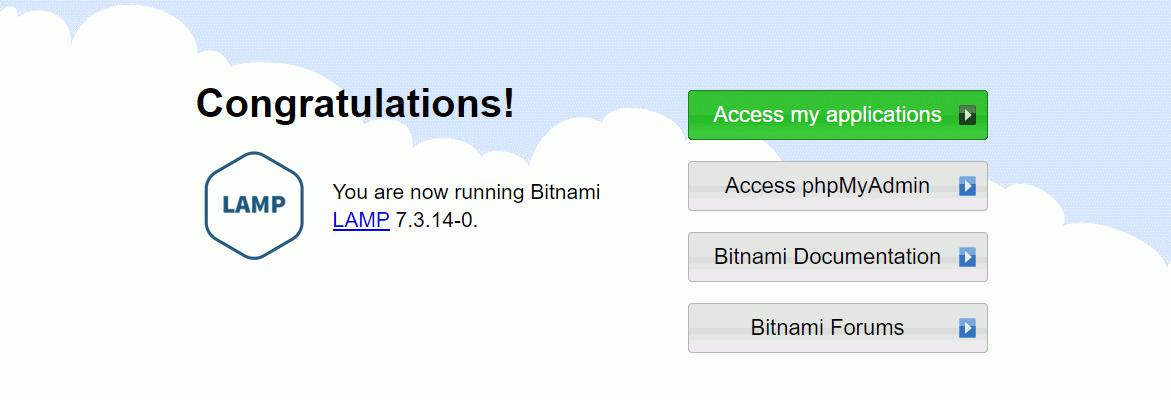Image resolution: width=1171 pixels, height=400 pixels.
Task: Click the hexagonal LAMP logo
Action: (254, 205)
